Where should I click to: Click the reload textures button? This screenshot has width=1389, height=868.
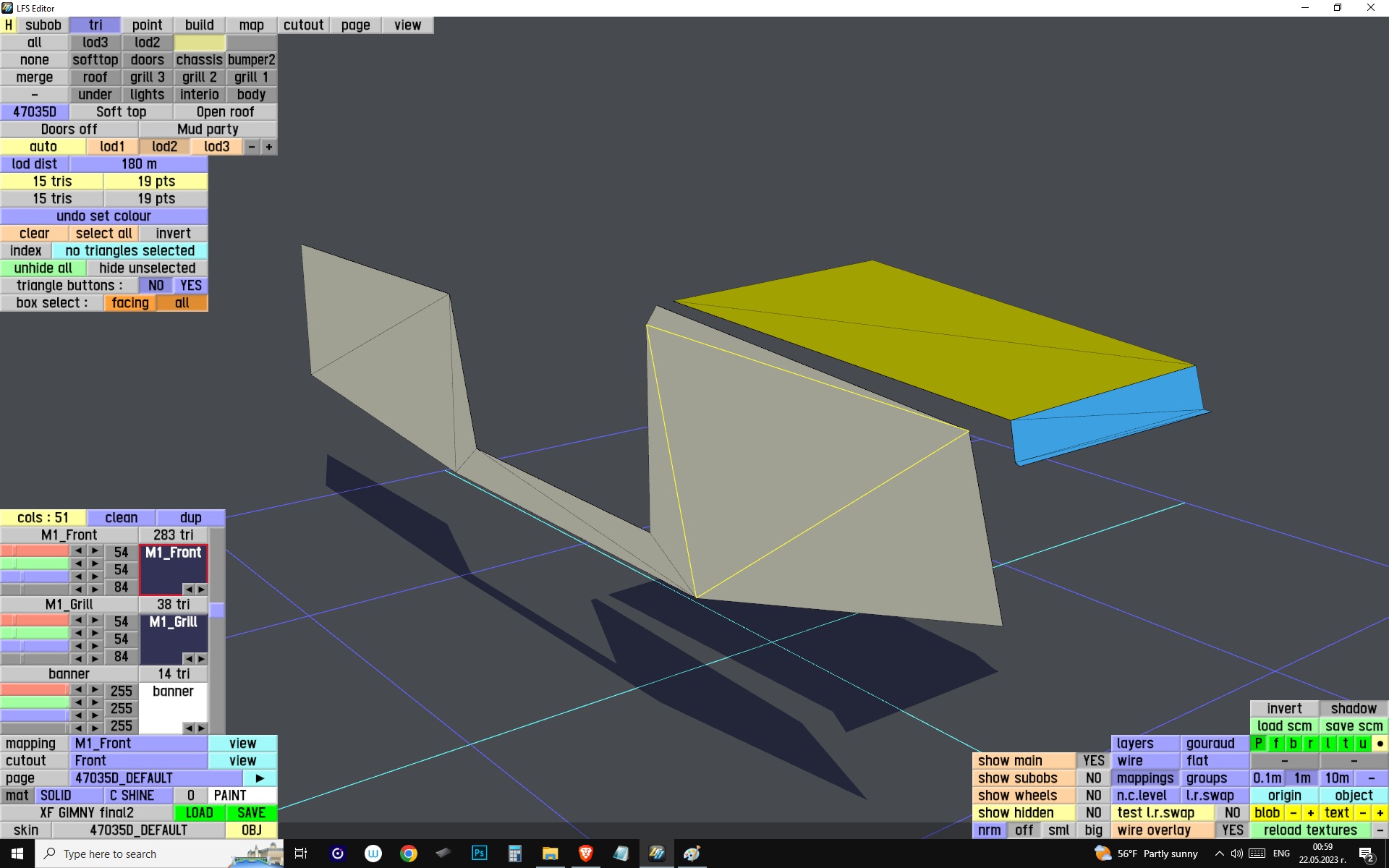(x=1309, y=830)
